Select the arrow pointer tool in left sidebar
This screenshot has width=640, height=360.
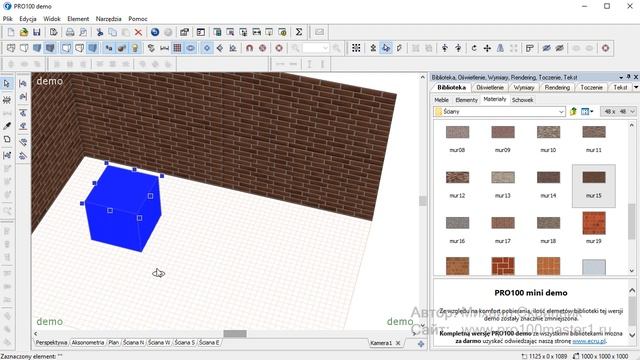(7, 84)
